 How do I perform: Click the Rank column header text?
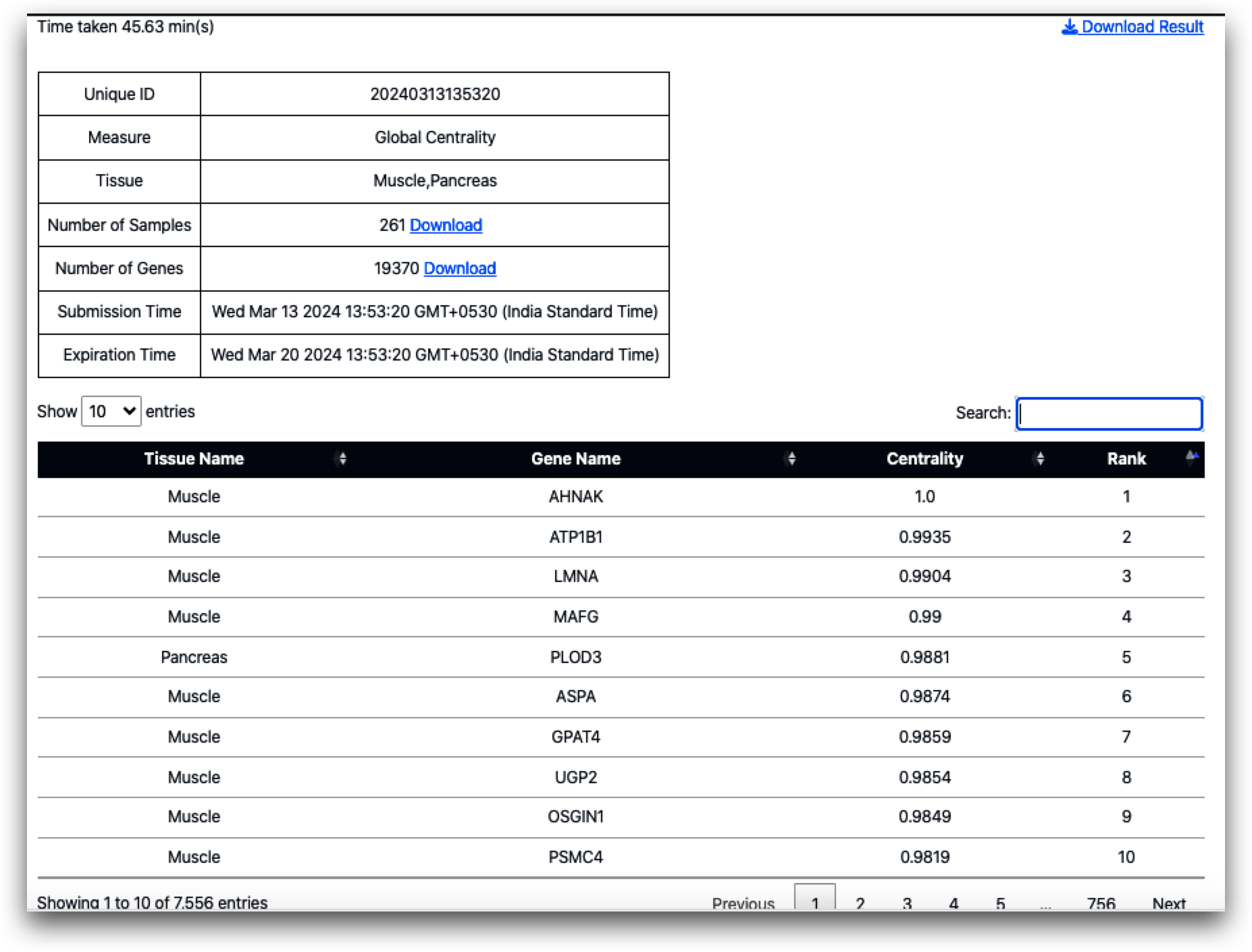point(1126,459)
